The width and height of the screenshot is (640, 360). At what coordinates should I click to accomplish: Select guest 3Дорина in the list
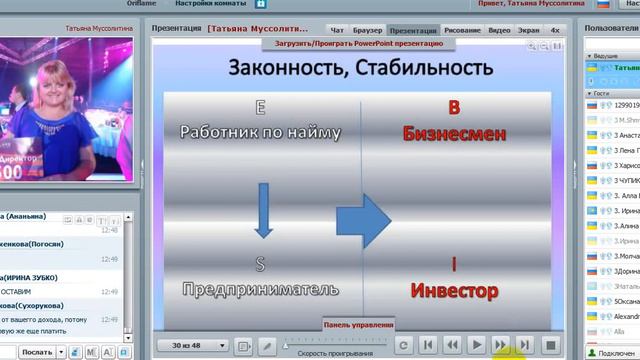pyautogui.click(x=613, y=271)
